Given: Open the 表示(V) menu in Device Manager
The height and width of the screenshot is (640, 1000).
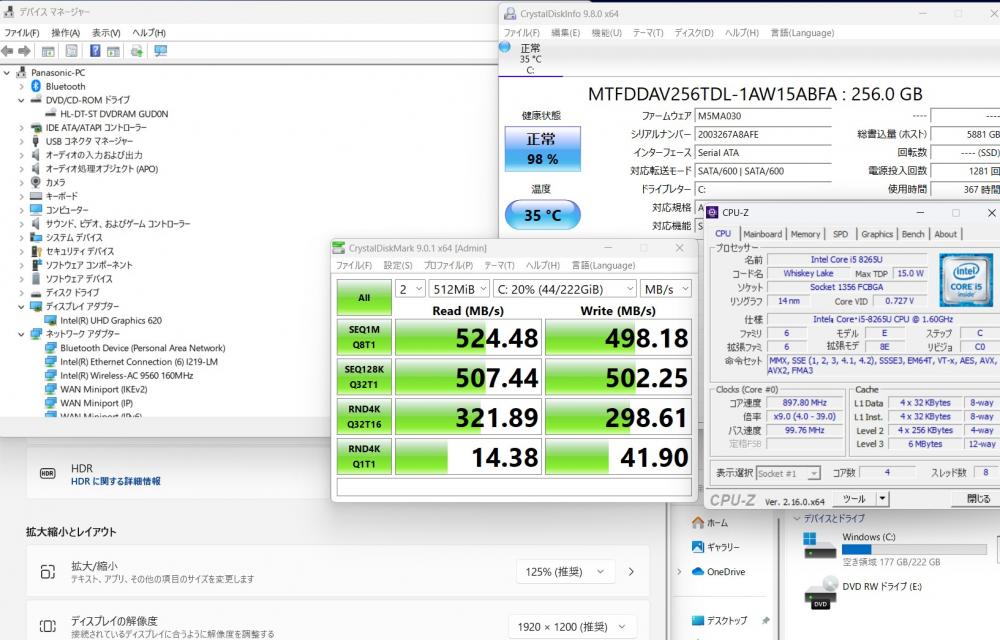Looking at the screenshot, I should pos(106,33).
